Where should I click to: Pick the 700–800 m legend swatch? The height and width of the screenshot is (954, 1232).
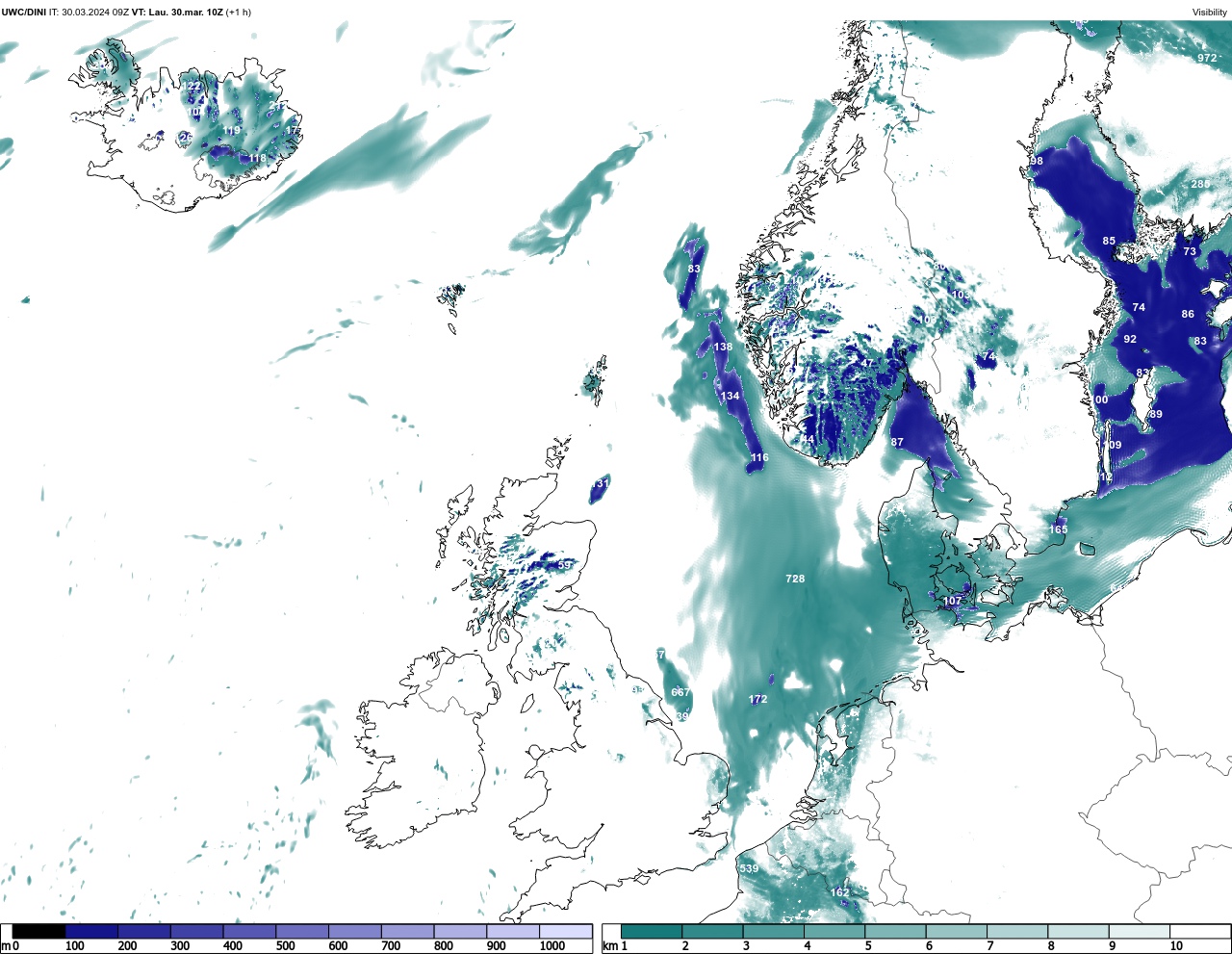pos(408,931)
